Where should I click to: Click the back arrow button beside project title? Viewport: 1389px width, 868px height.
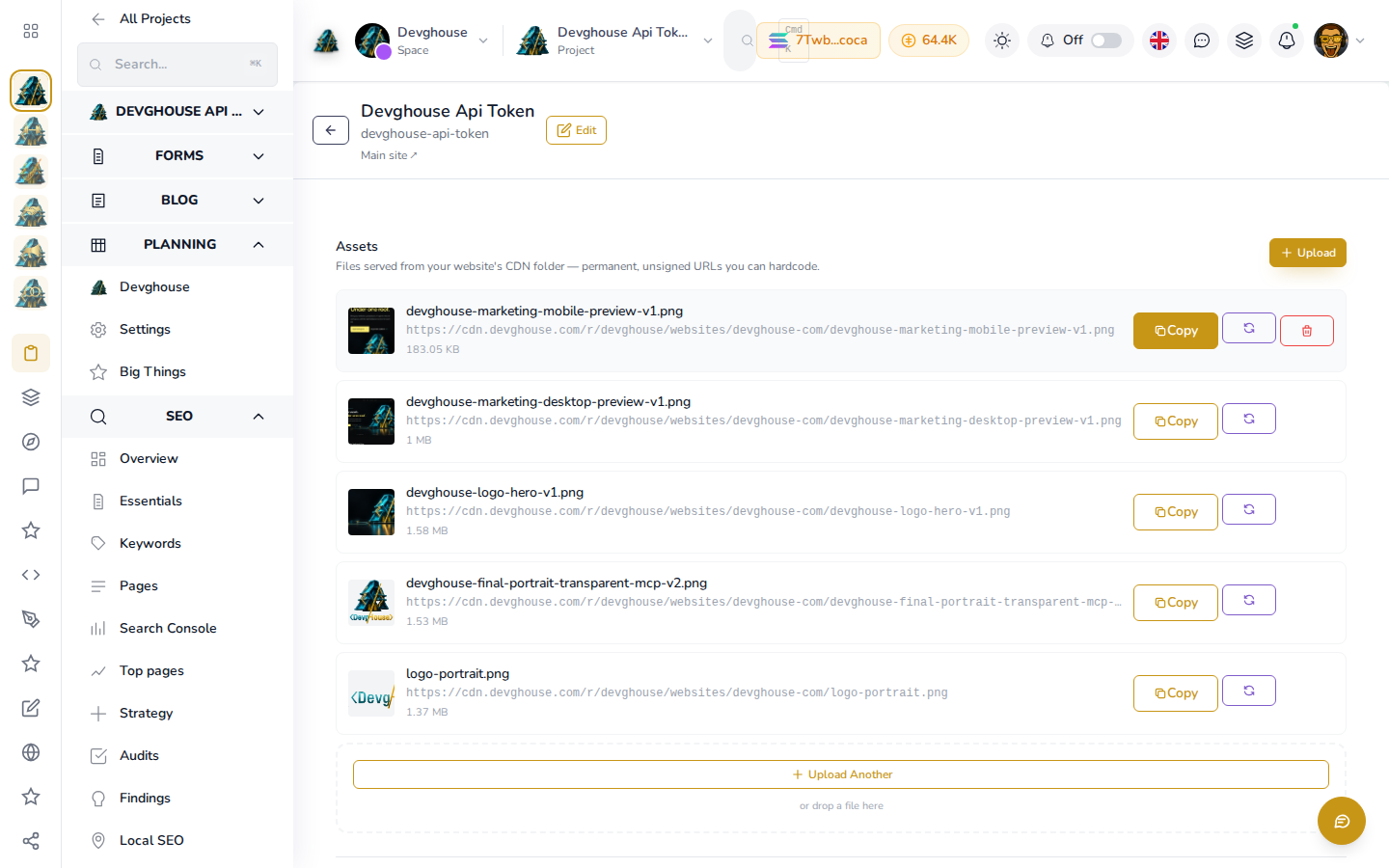click(331, 130)
